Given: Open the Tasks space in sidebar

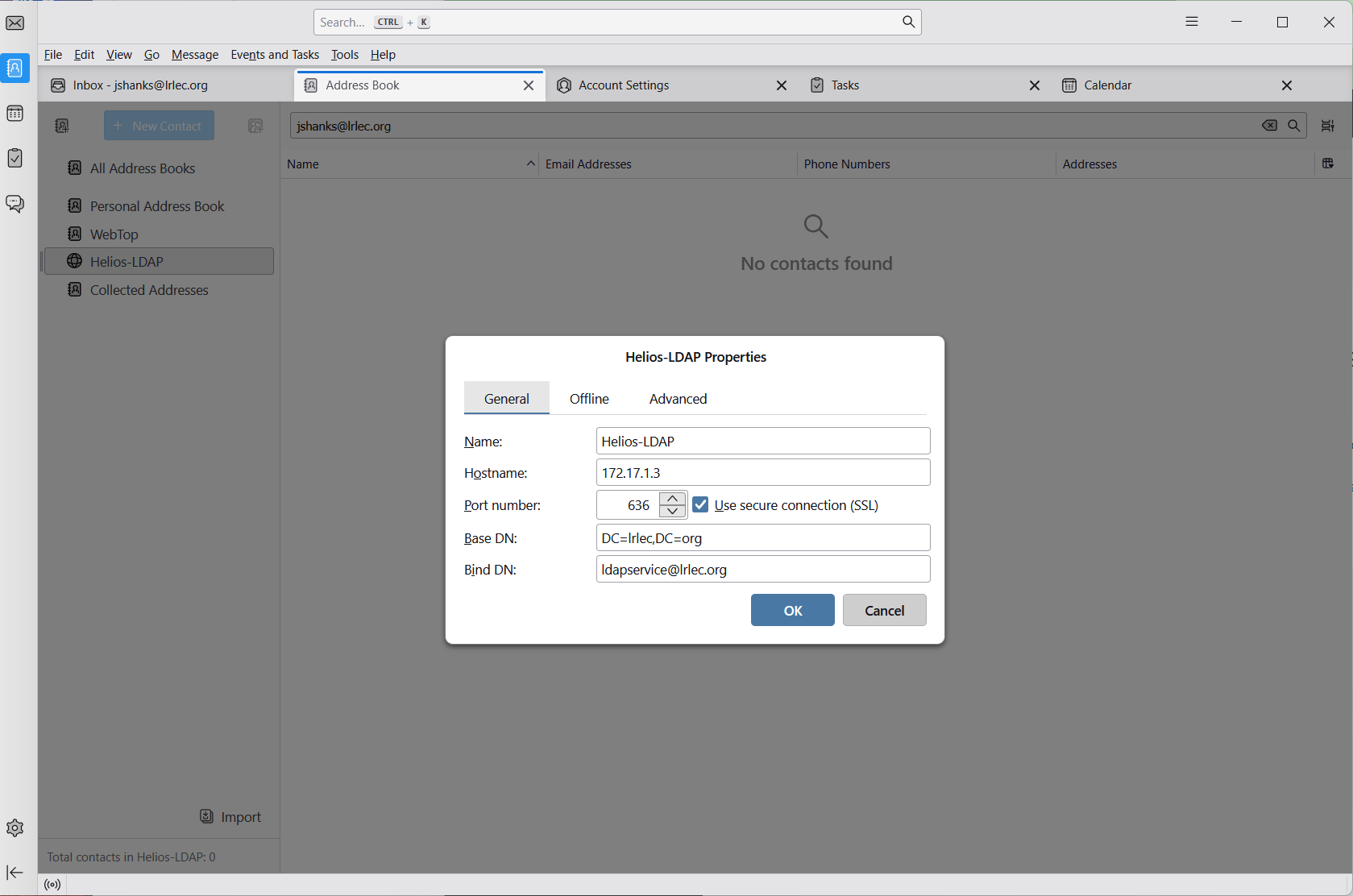Looking at the screenshot, I should [x=15, y=158].
